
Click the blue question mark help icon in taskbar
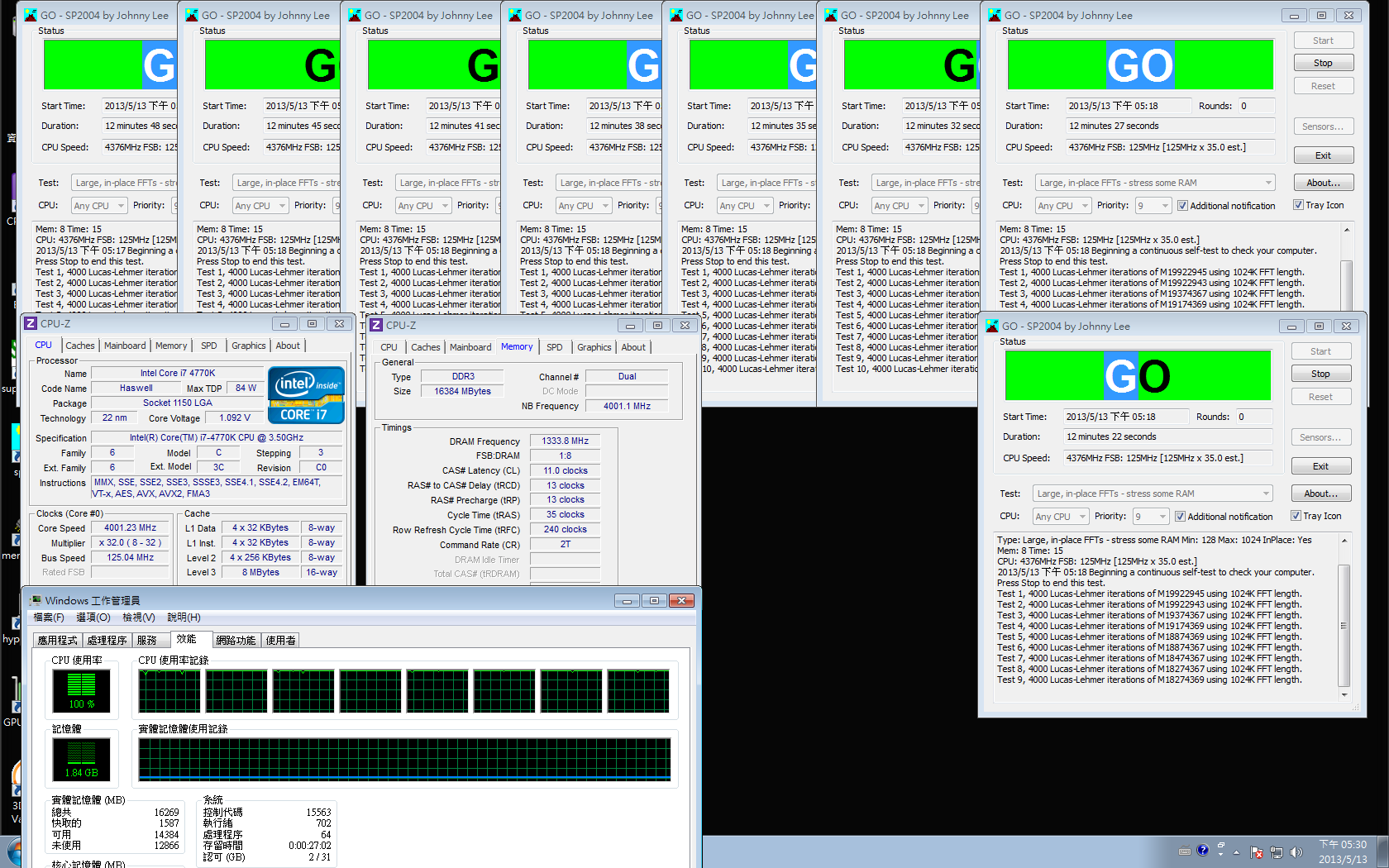tap(1203, 850)
